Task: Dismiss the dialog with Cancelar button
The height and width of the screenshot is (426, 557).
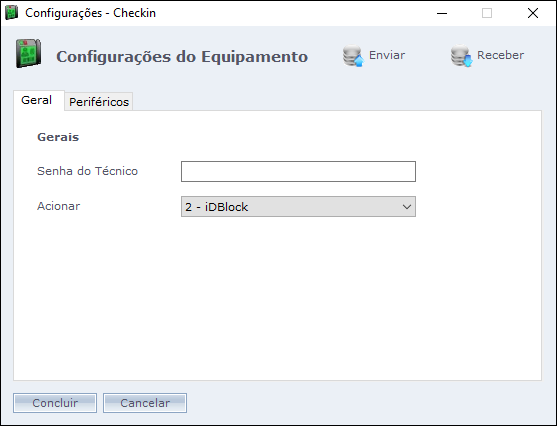Action: (145, 403)
